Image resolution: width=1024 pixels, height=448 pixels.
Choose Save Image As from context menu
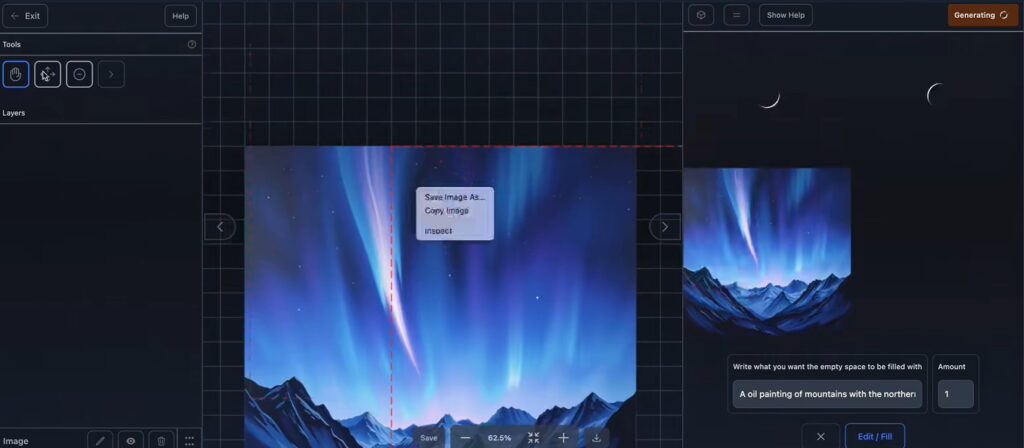454,197
